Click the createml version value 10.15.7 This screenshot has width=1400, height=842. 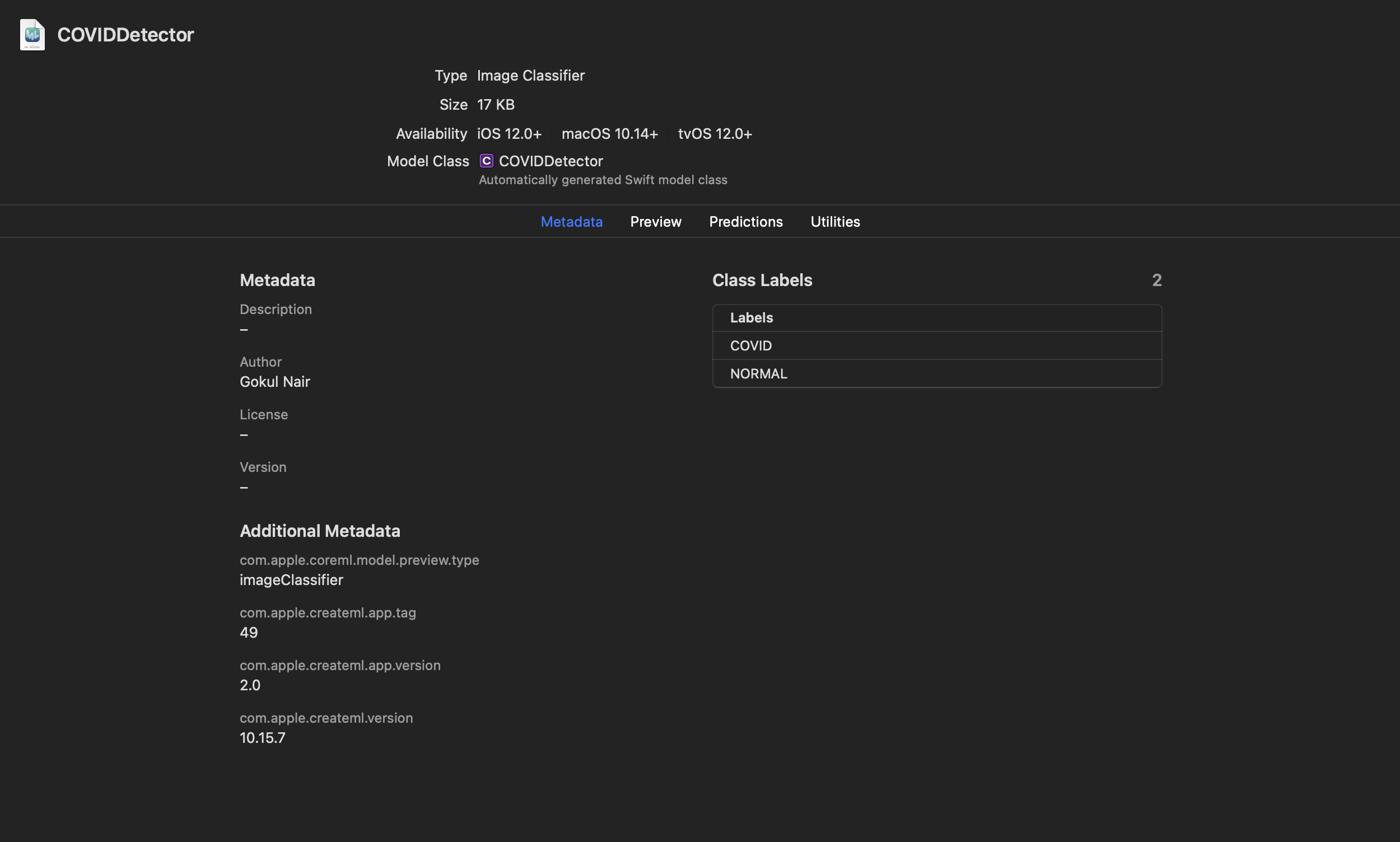pyautogui.click(x=262, y=738)
